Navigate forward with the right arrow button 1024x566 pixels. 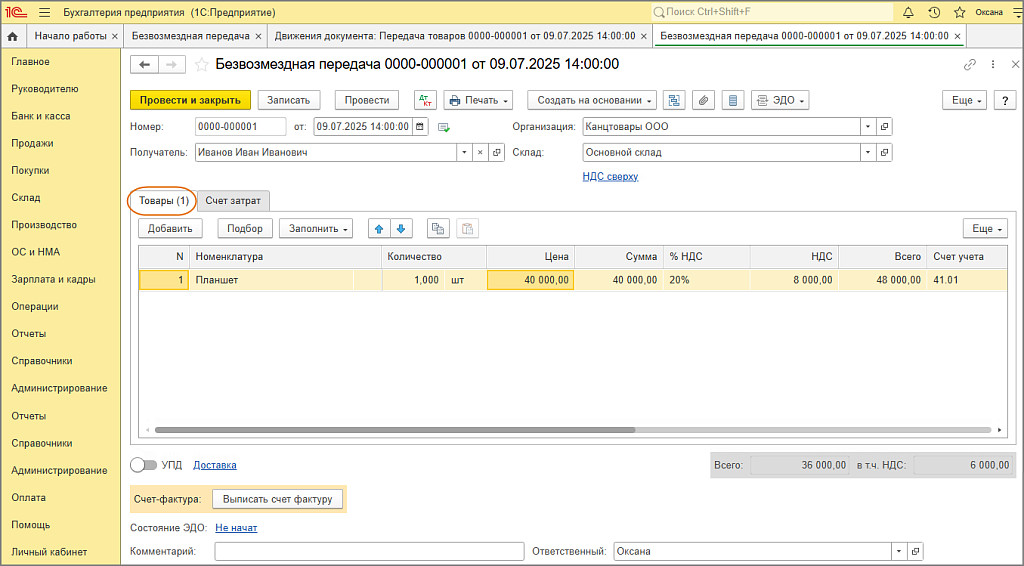pyautogui.click(x=172, y=65)
